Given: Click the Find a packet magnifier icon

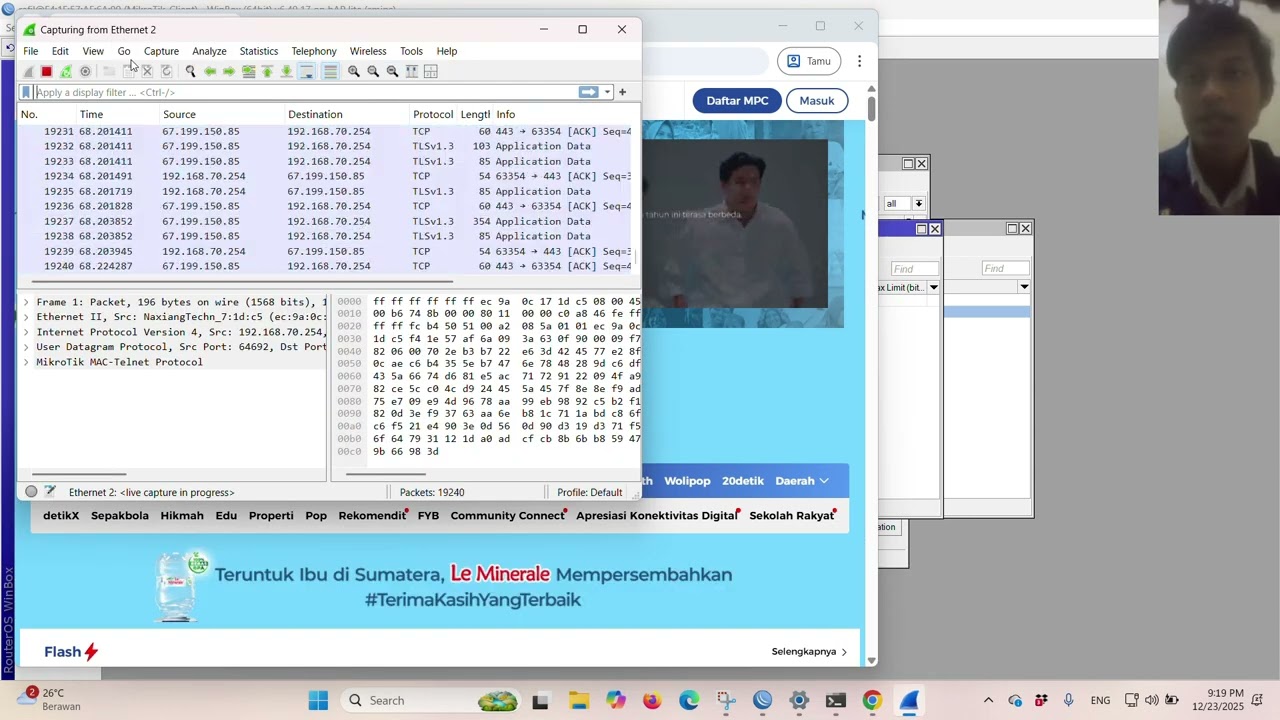Looking at the screenshot, I should 190,71.
